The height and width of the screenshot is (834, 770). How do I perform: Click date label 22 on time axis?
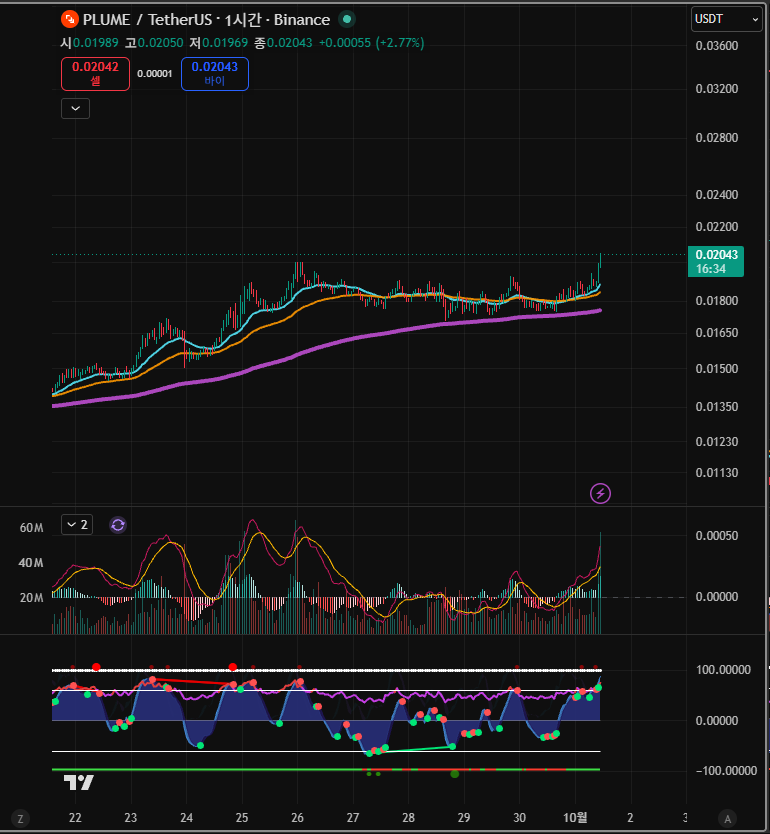(75, 818)
